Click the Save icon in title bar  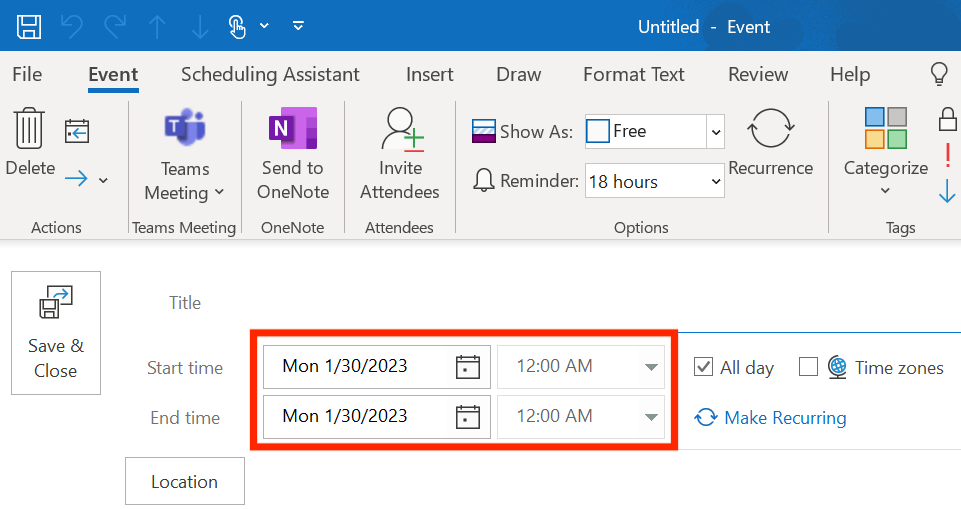pos(29,27)
